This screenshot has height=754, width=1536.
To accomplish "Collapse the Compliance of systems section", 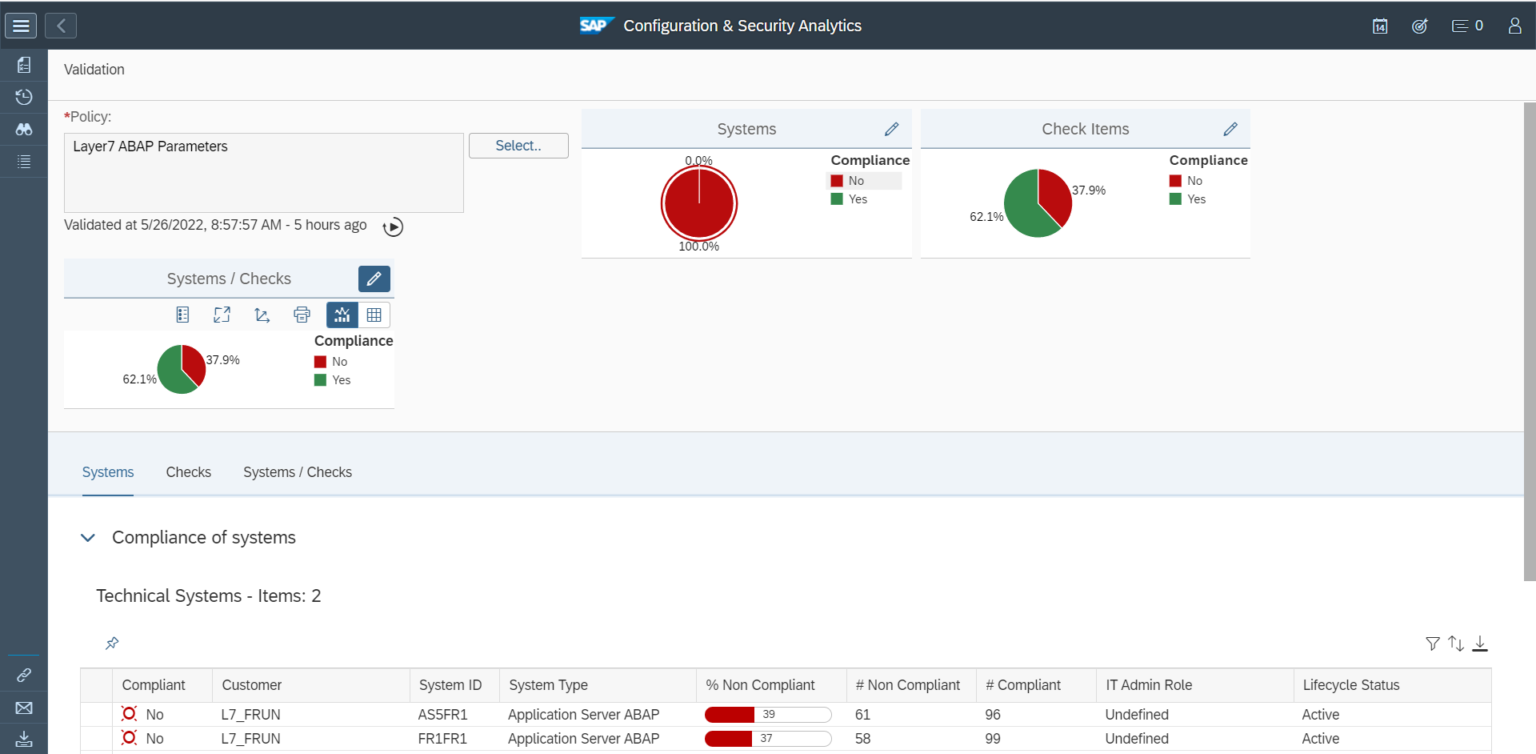I will coord(88,537).
